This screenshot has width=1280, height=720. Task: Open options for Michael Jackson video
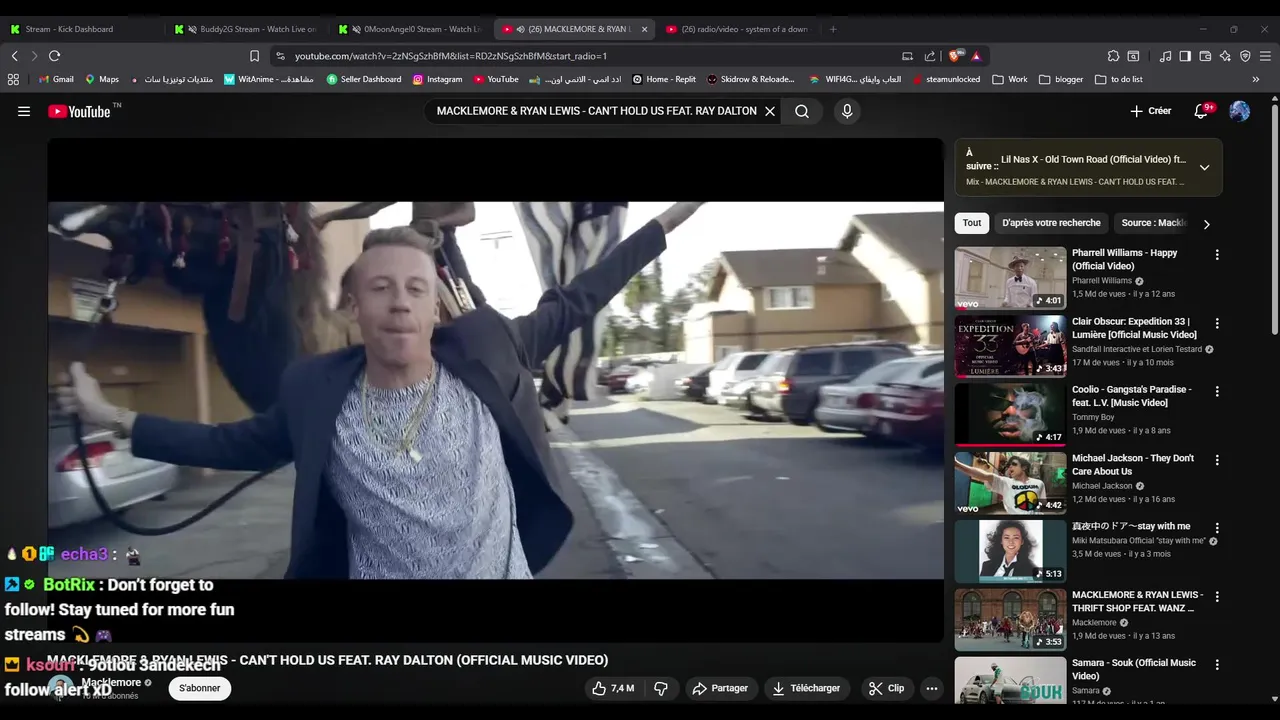click(1217, 460)
